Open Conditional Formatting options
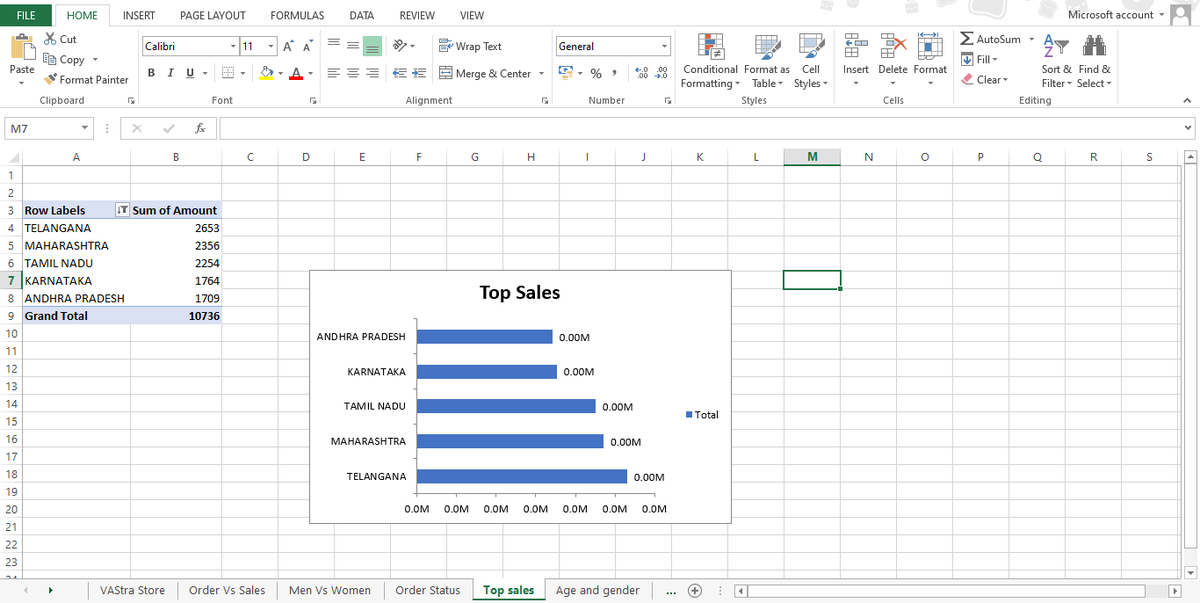The image size is (1200, 603). 710,60
